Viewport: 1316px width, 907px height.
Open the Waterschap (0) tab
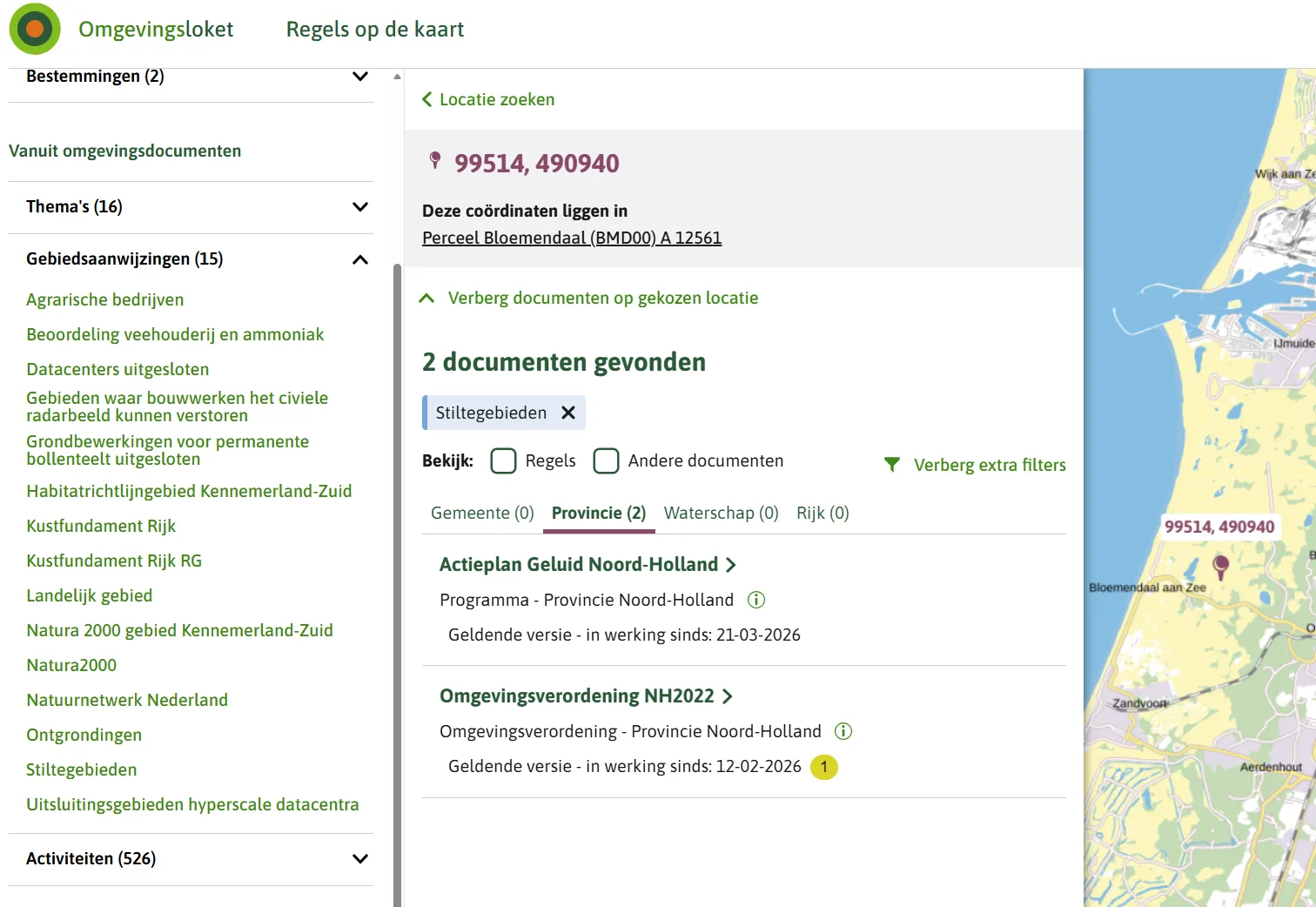coord(722,513)
